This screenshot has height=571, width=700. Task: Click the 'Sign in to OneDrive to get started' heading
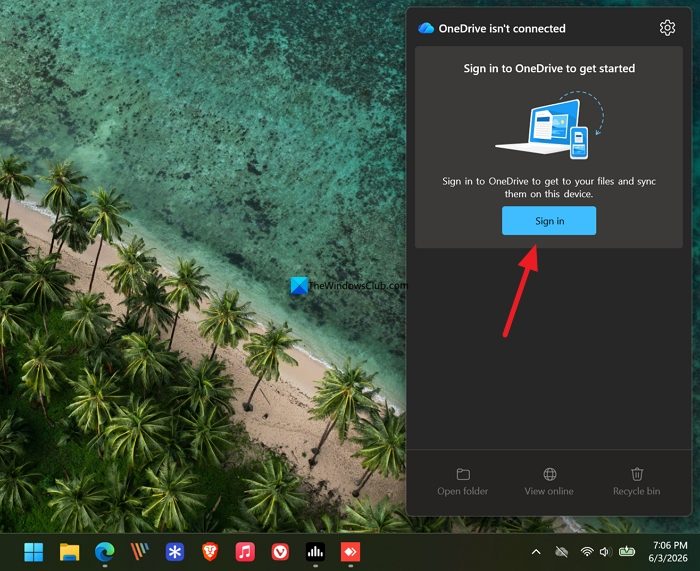coord(549,68)
